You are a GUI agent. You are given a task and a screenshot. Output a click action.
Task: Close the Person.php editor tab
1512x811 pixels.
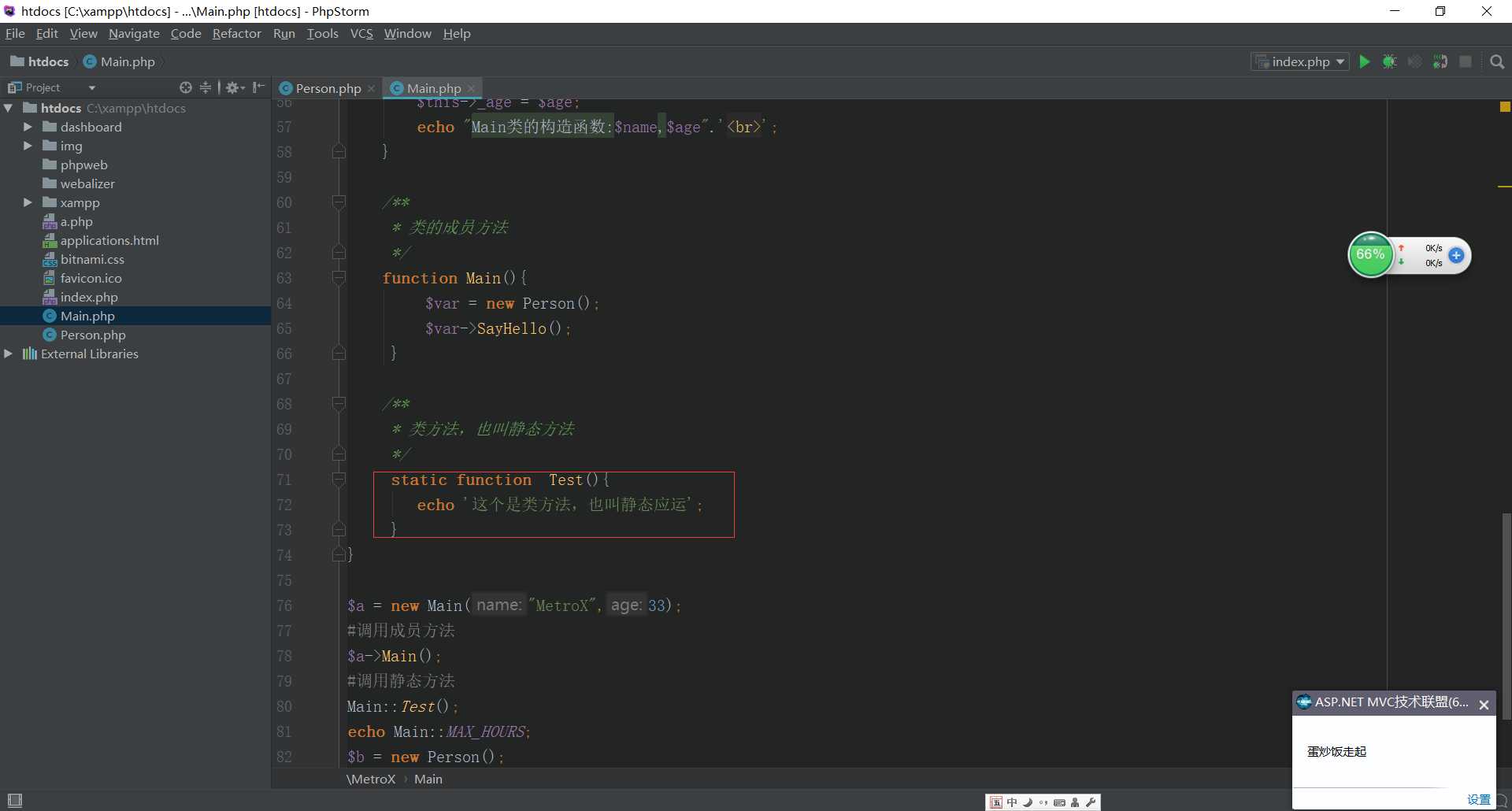pyautogui.click(x=371, y=88)
